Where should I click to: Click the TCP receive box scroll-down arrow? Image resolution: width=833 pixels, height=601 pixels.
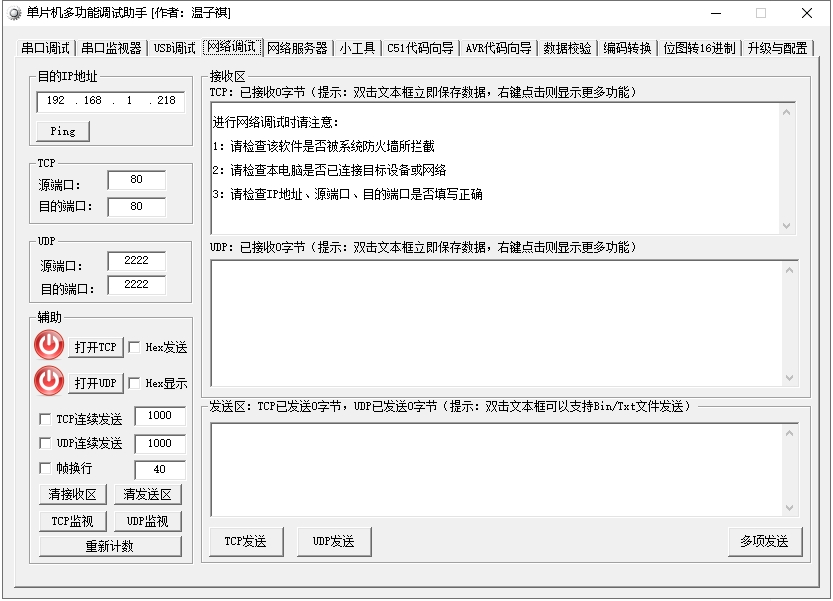[787, 225]
